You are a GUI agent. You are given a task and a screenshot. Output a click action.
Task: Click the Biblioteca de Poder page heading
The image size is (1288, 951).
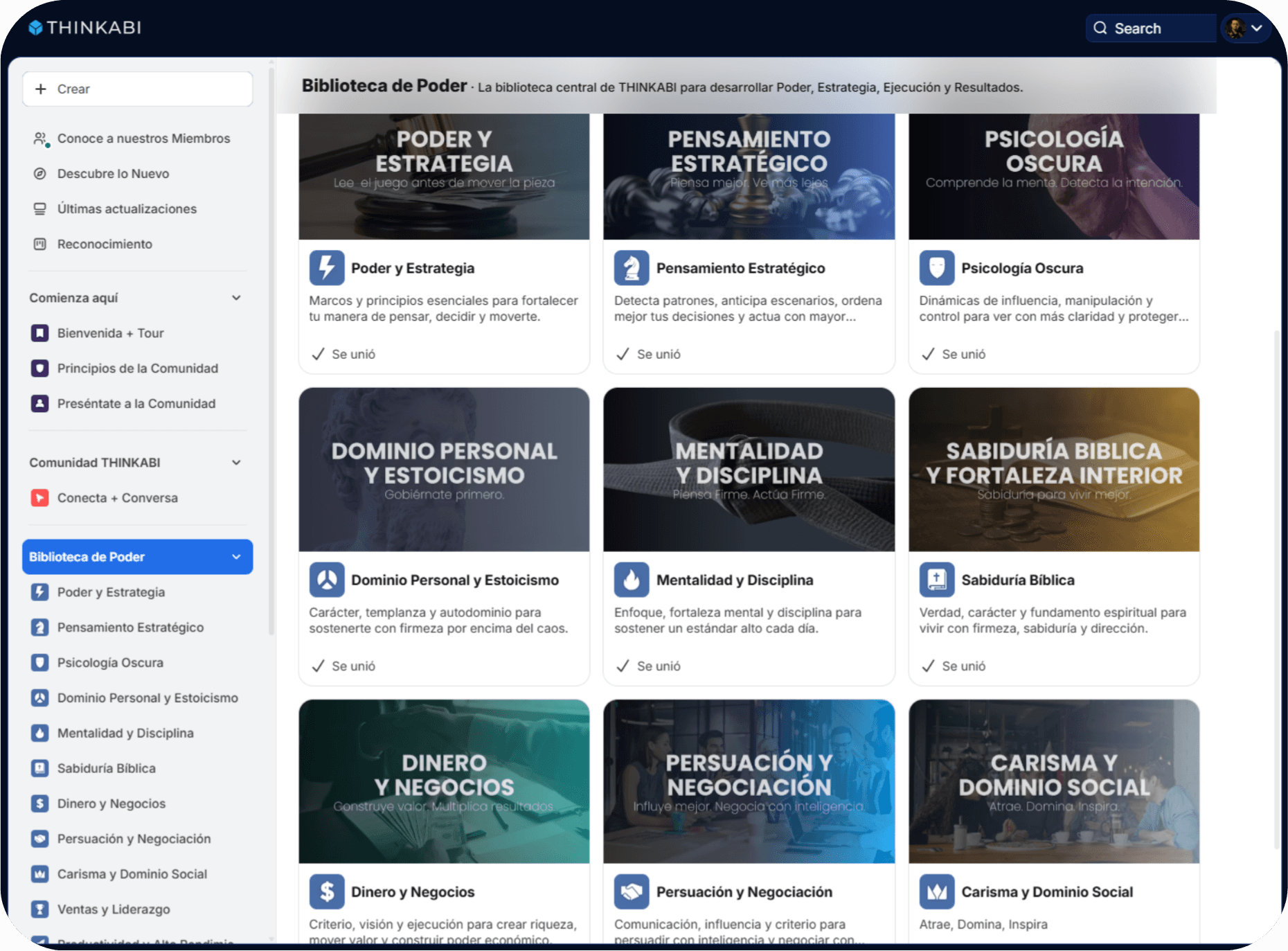(384, 86)
